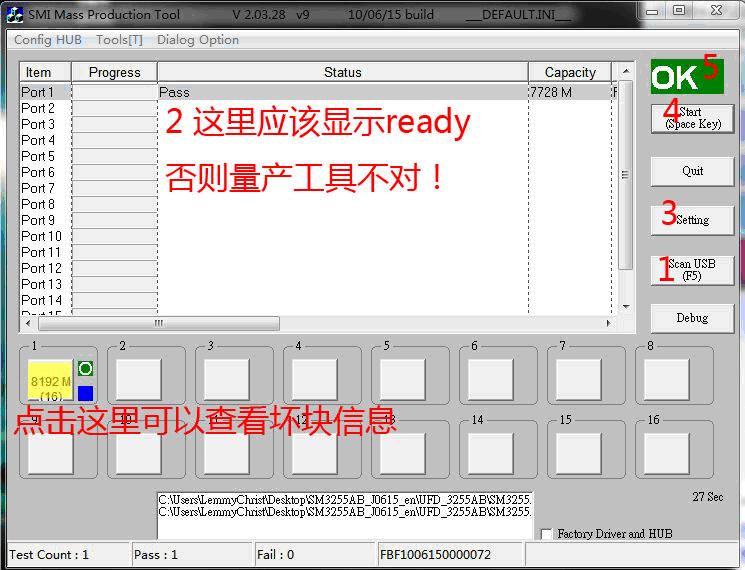Screen dimensions: 745x570
Task: Click the FBF1006150000072 status field
Action: tap(450, 554)
